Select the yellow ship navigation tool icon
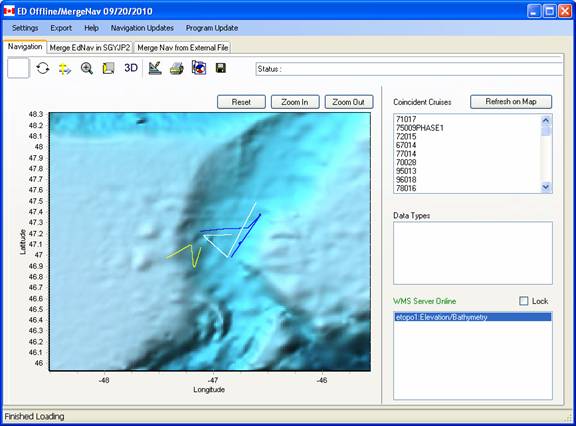Screen dimensions: 576x426 coord(65,68)
